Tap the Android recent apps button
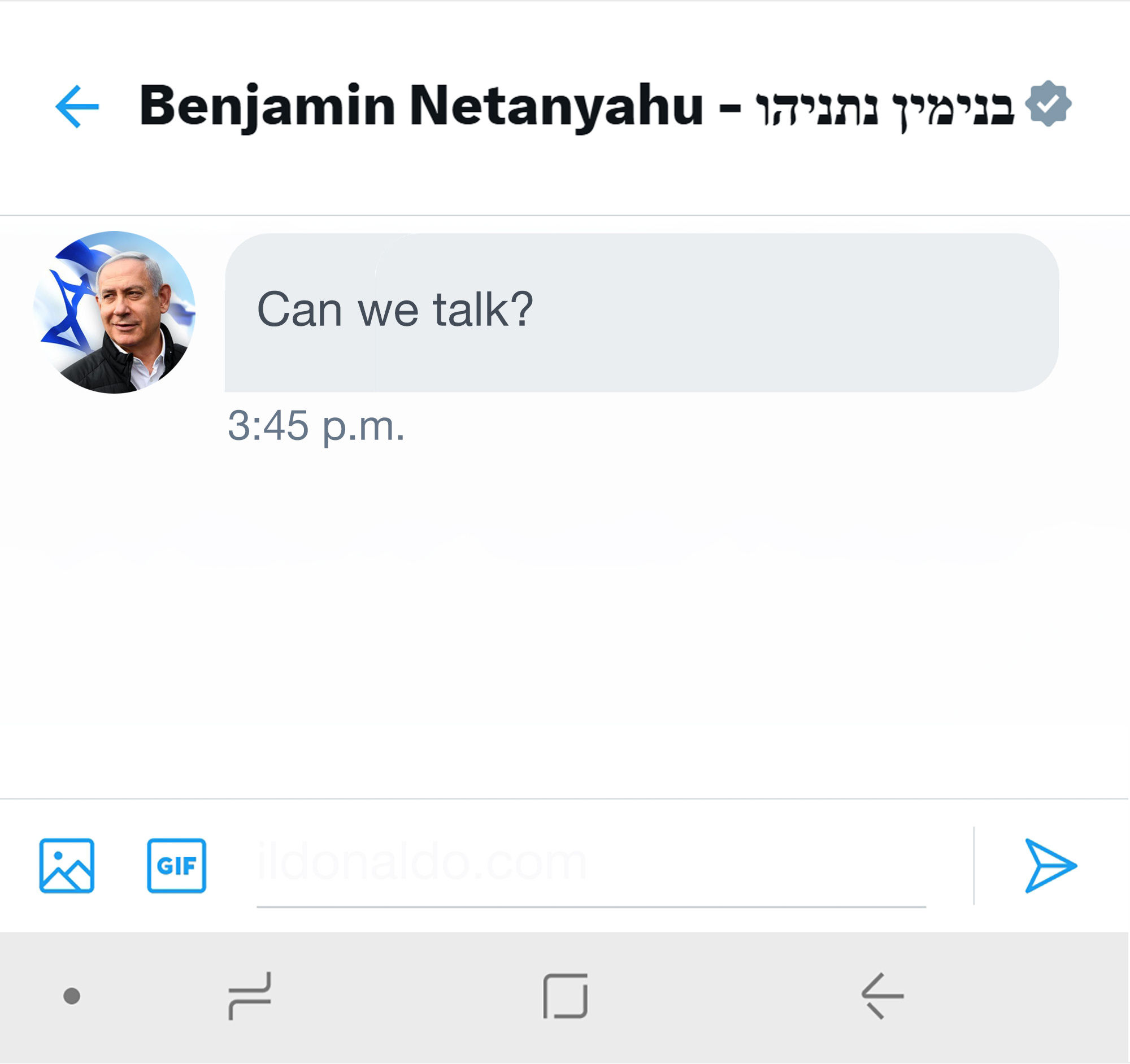The image size is (1130, 1064). click(250, 996)
